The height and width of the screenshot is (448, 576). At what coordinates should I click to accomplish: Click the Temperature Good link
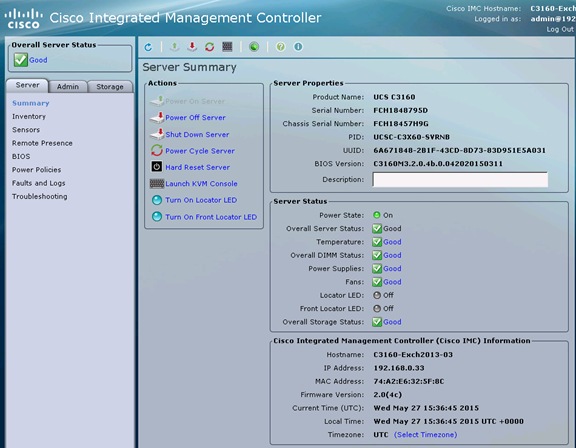click(392, 242)
